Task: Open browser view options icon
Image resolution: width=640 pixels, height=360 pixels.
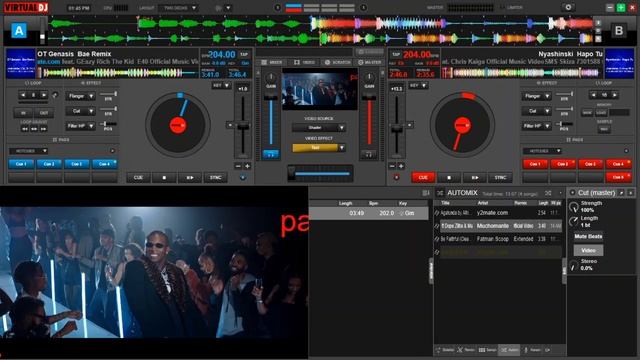Action: click(425, 193)
